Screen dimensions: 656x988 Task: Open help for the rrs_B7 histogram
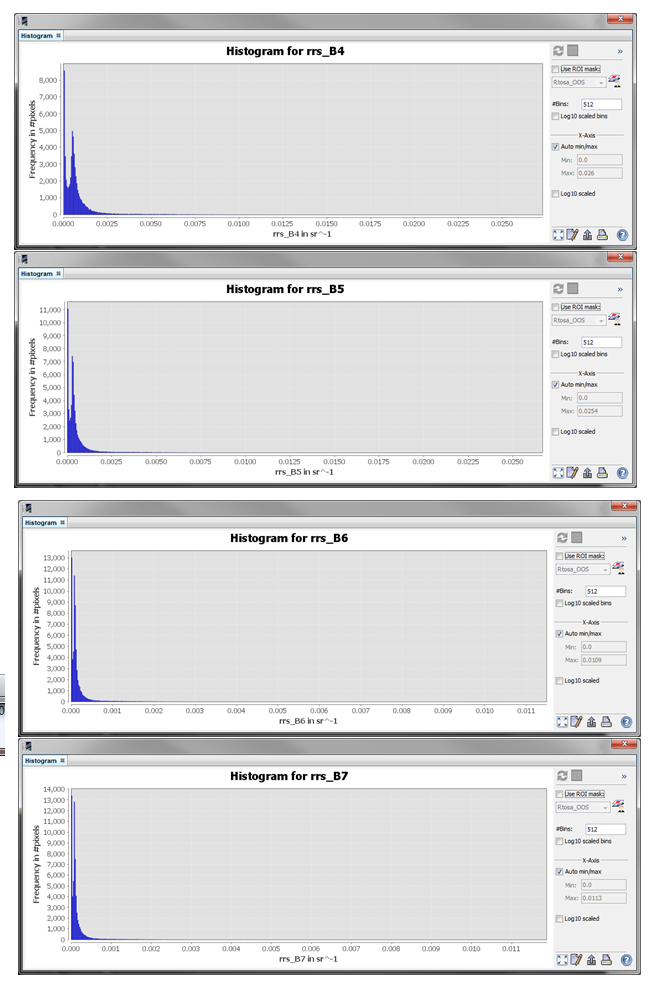[626, 959]
